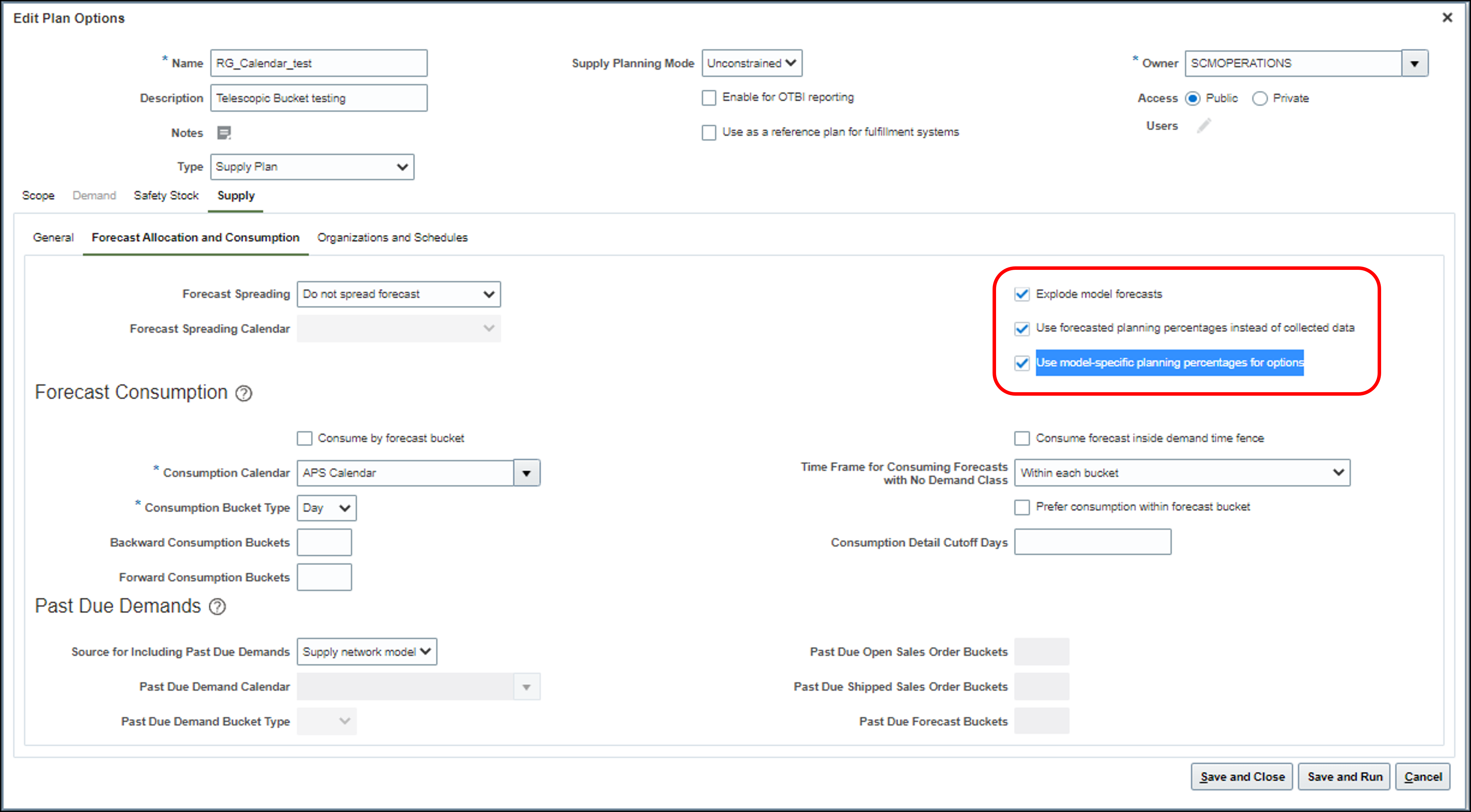Switch to the Safety Stock tab
Screen dimensions: 1471x812
click(x=166, y=196)
